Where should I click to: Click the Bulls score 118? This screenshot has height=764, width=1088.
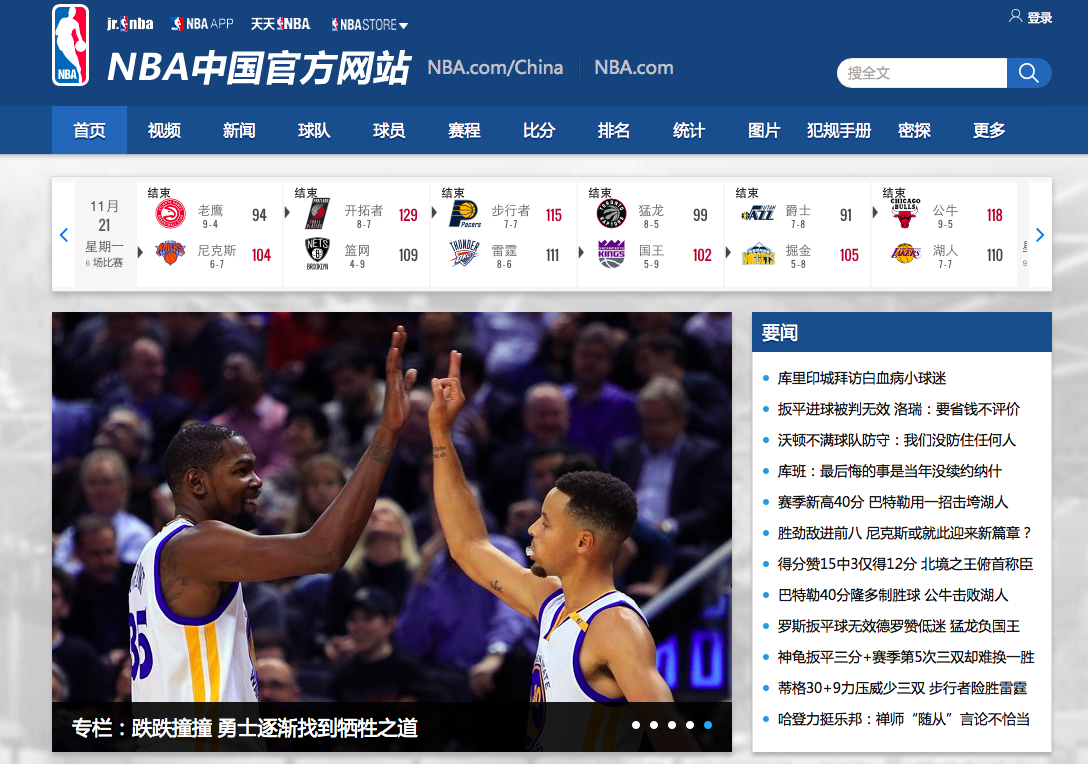pyautogui.click(x=994, y=215)
